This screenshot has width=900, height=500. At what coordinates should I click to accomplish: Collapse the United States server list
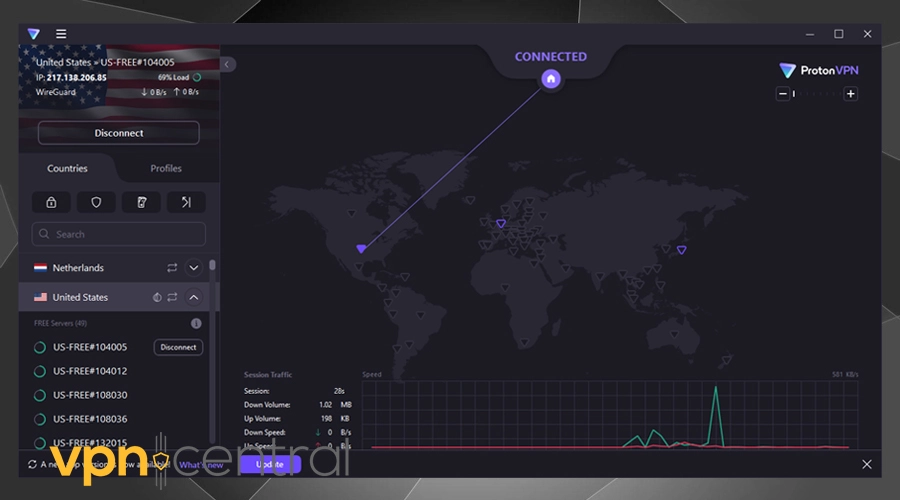click(x=194, y=297)
